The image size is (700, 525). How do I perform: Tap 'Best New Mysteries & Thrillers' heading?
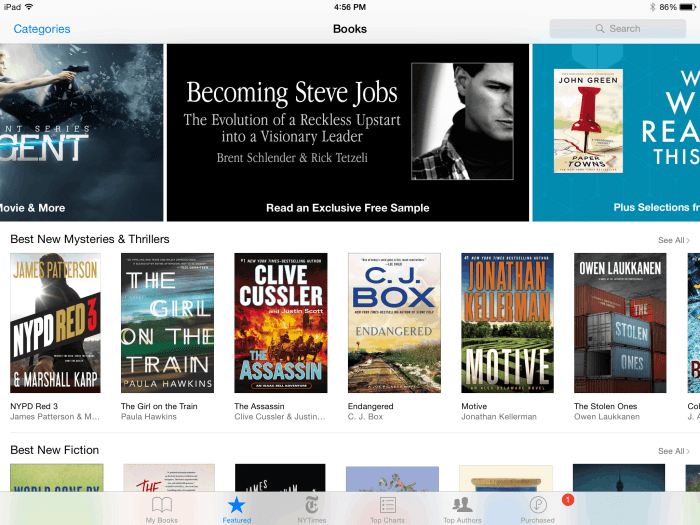(x=90, y=239)
